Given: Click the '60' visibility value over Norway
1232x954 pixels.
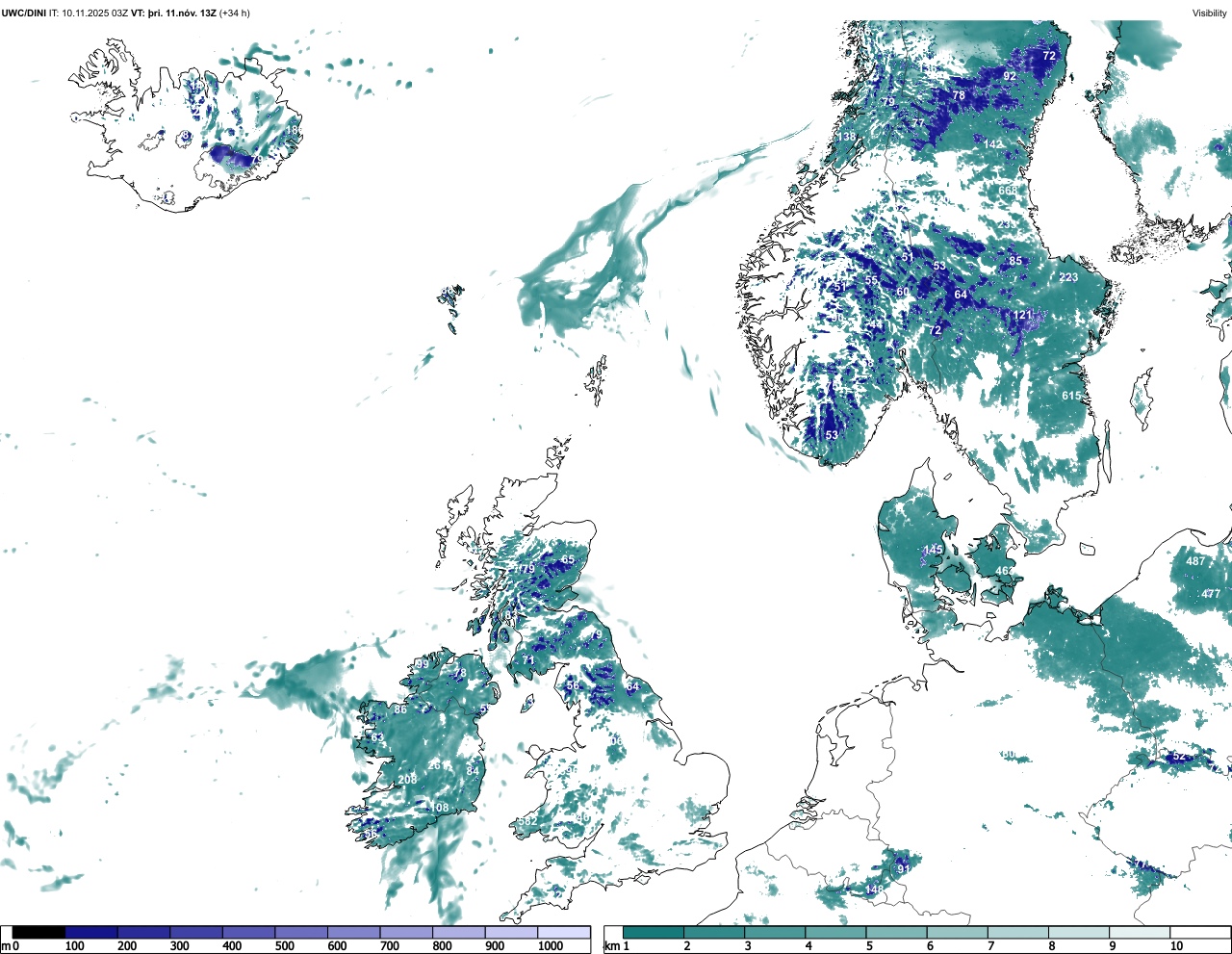Looking at the screenshot, I should [x=903, y=292].
